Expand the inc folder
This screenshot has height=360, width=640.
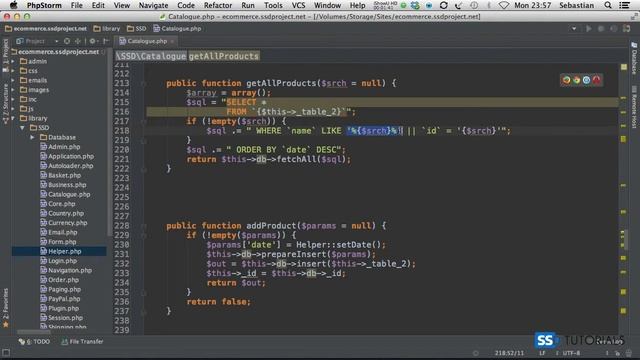13,99
